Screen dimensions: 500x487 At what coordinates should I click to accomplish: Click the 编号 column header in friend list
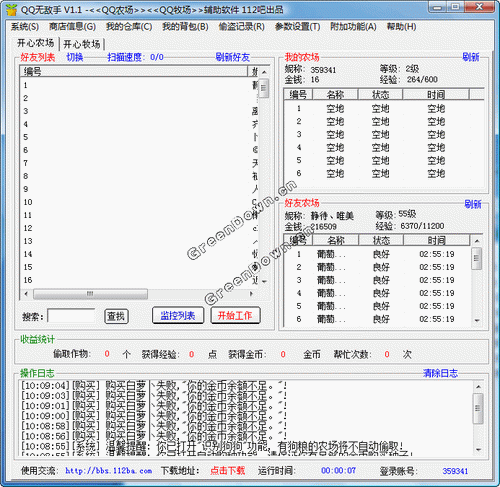134,71
